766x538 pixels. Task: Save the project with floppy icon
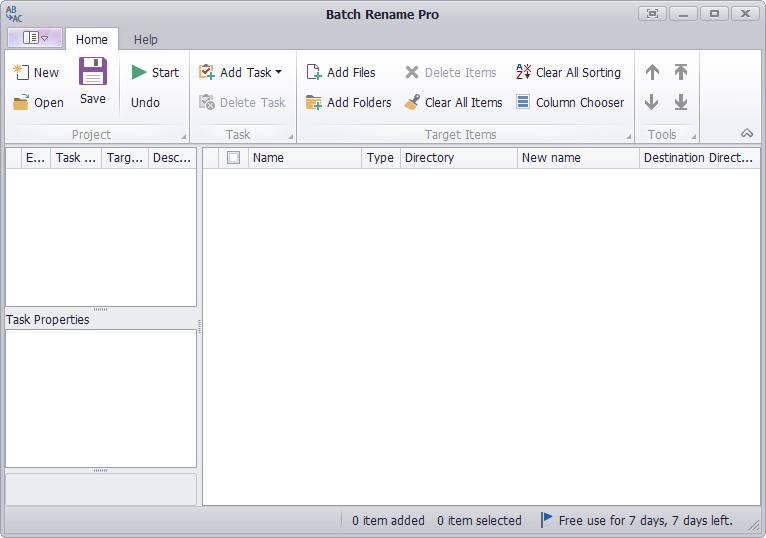pos(93,81)
